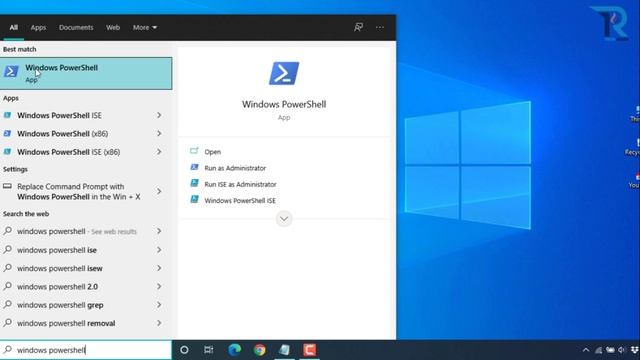Click the Windows PowerShell ISE app icon in results
The height and width of the screenshot is (360, 640).
point(7,115)
